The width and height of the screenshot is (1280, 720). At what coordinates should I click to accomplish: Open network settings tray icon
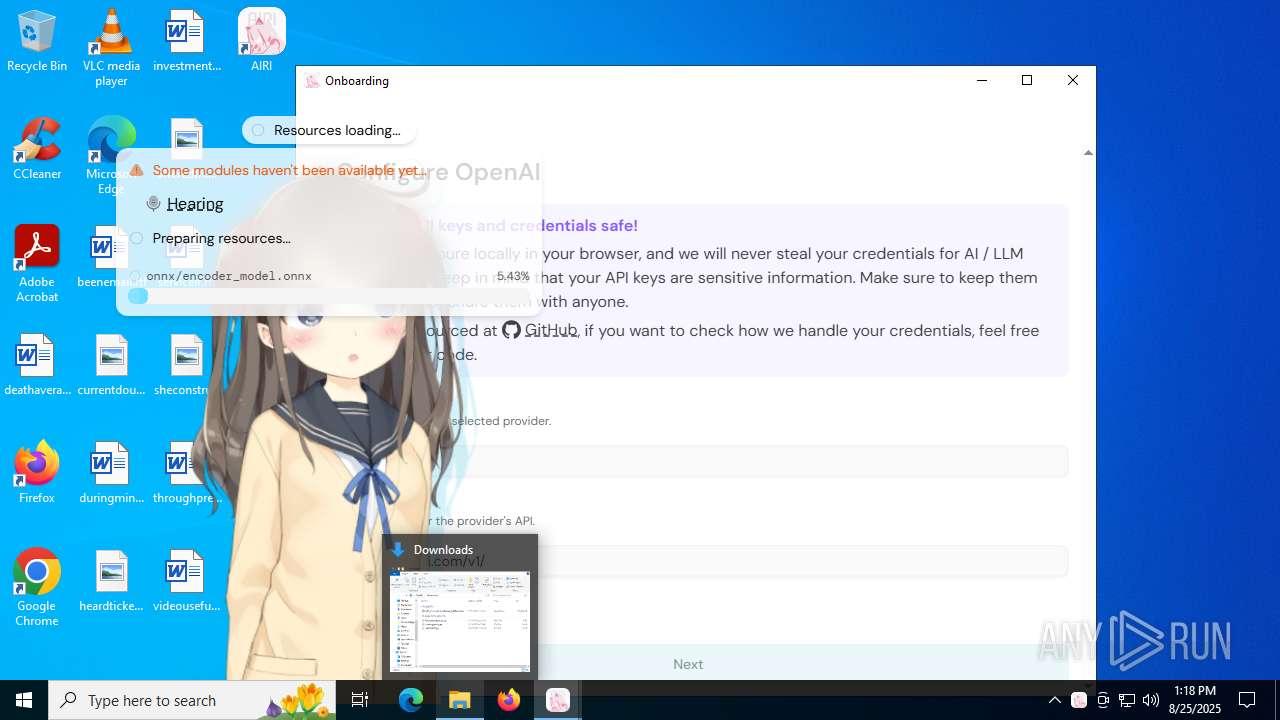click(1127, 700)
